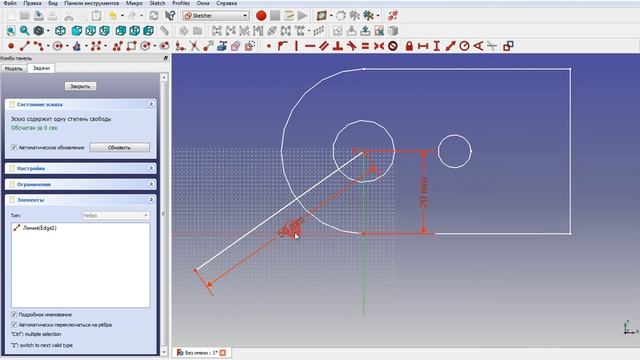Click the combo panel scroll down arrow
This screenshot has width=640, height=360.
164,351
